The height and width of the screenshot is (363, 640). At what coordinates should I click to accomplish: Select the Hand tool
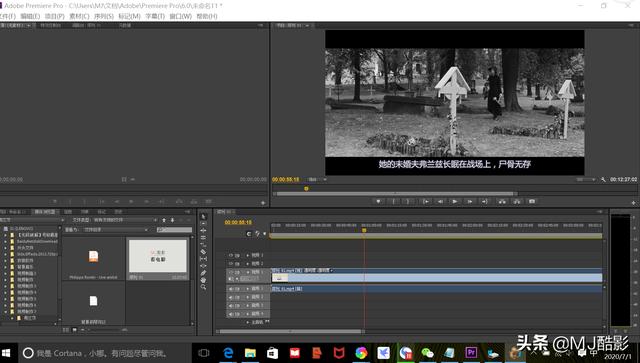[203, 280]
